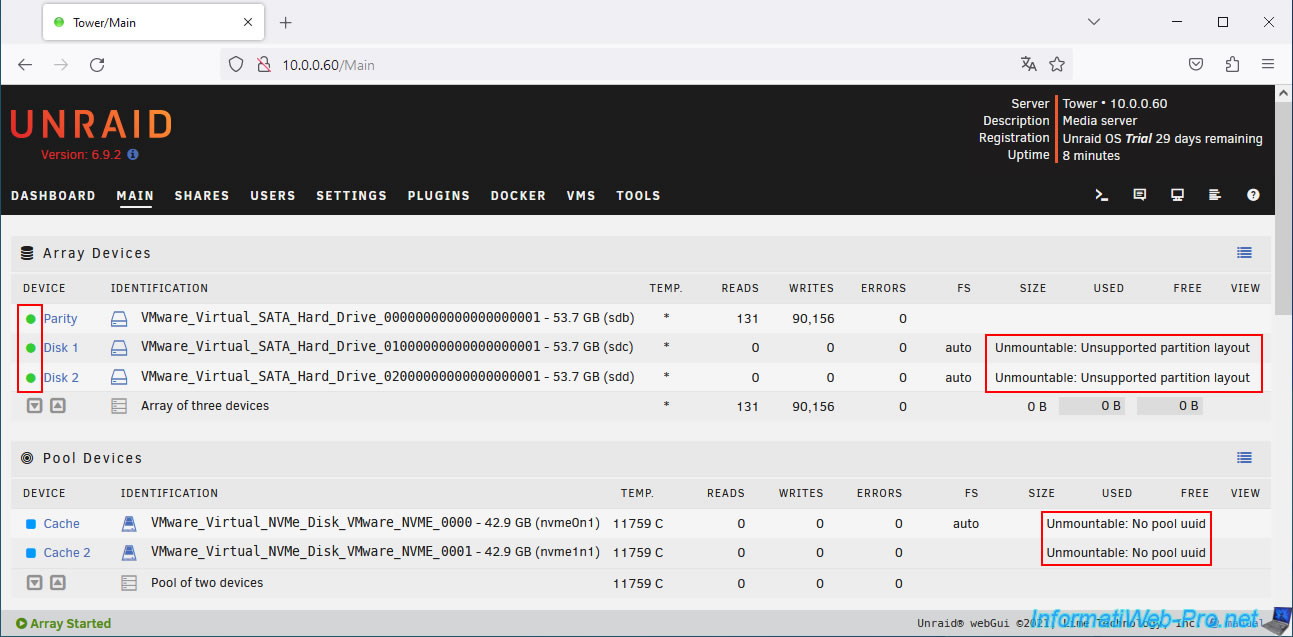Click the Parity green status indicator
This screenshot has height=637, width=1293.
(31, 319)
